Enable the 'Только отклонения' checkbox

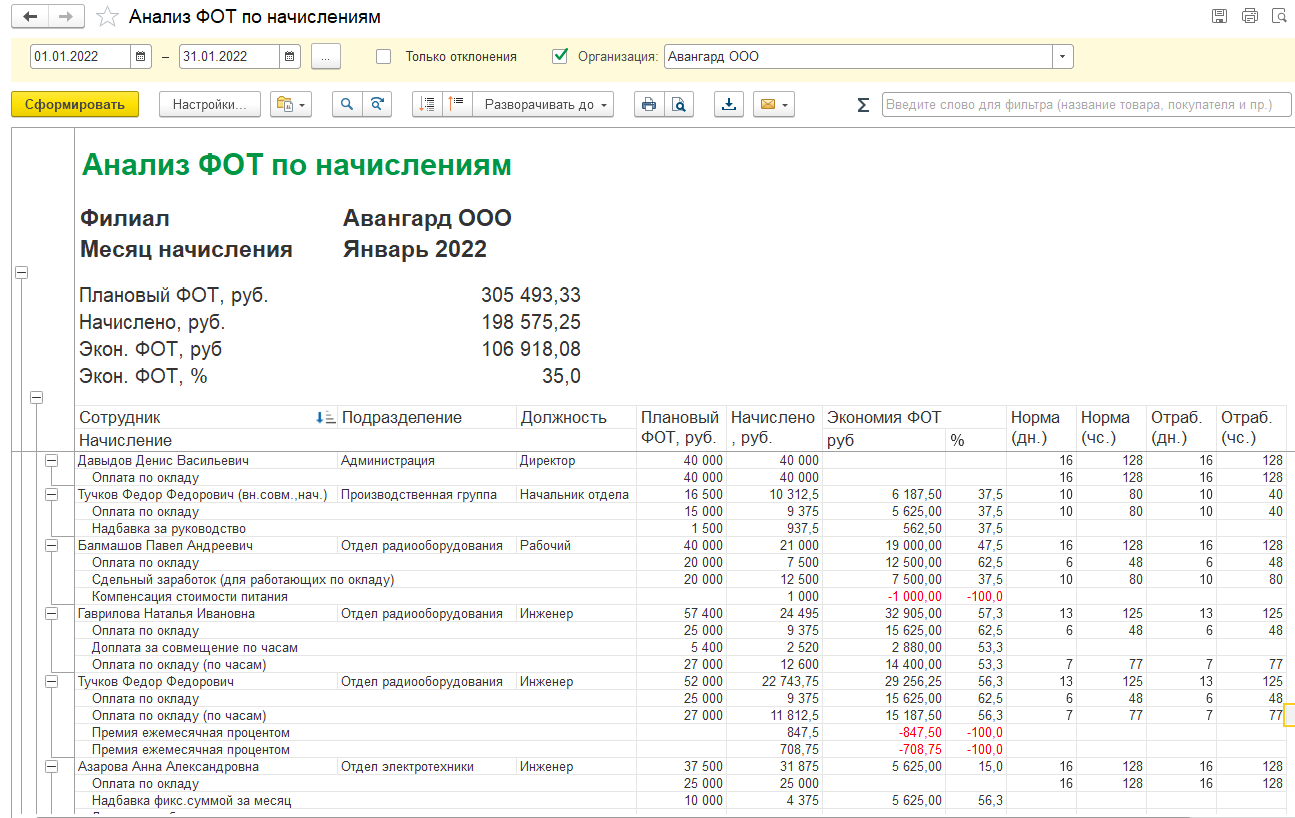[x=384, y=57]
